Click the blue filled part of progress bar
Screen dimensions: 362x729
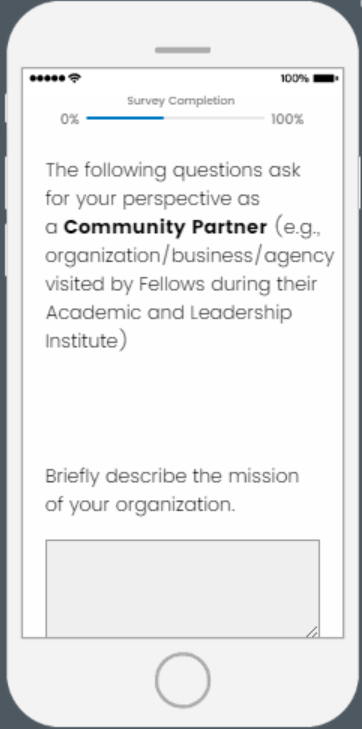click(x=125, y=118)
